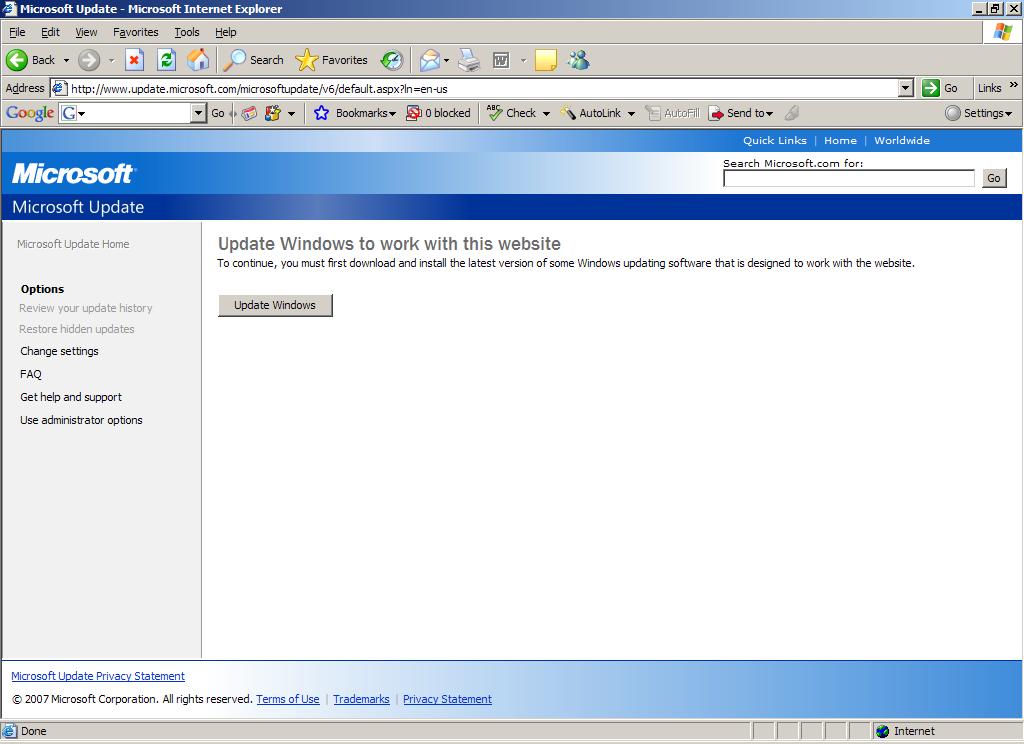Click the 0 blocked popup blocker
The height and width of the screenshot is (744, 1024).
coord(438,113)
